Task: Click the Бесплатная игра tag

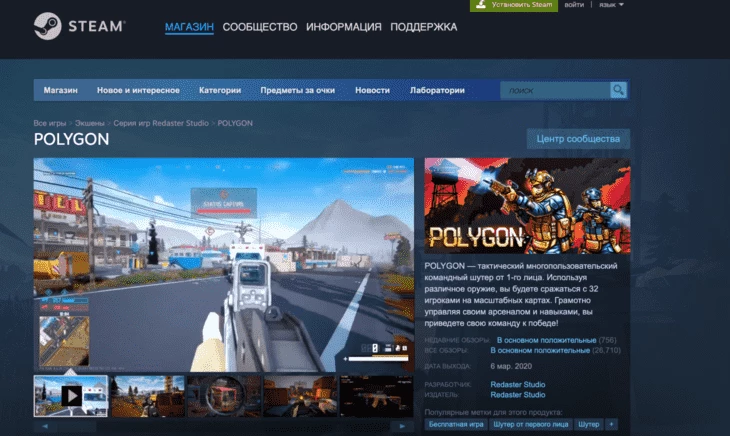Action: pos(456,424)
